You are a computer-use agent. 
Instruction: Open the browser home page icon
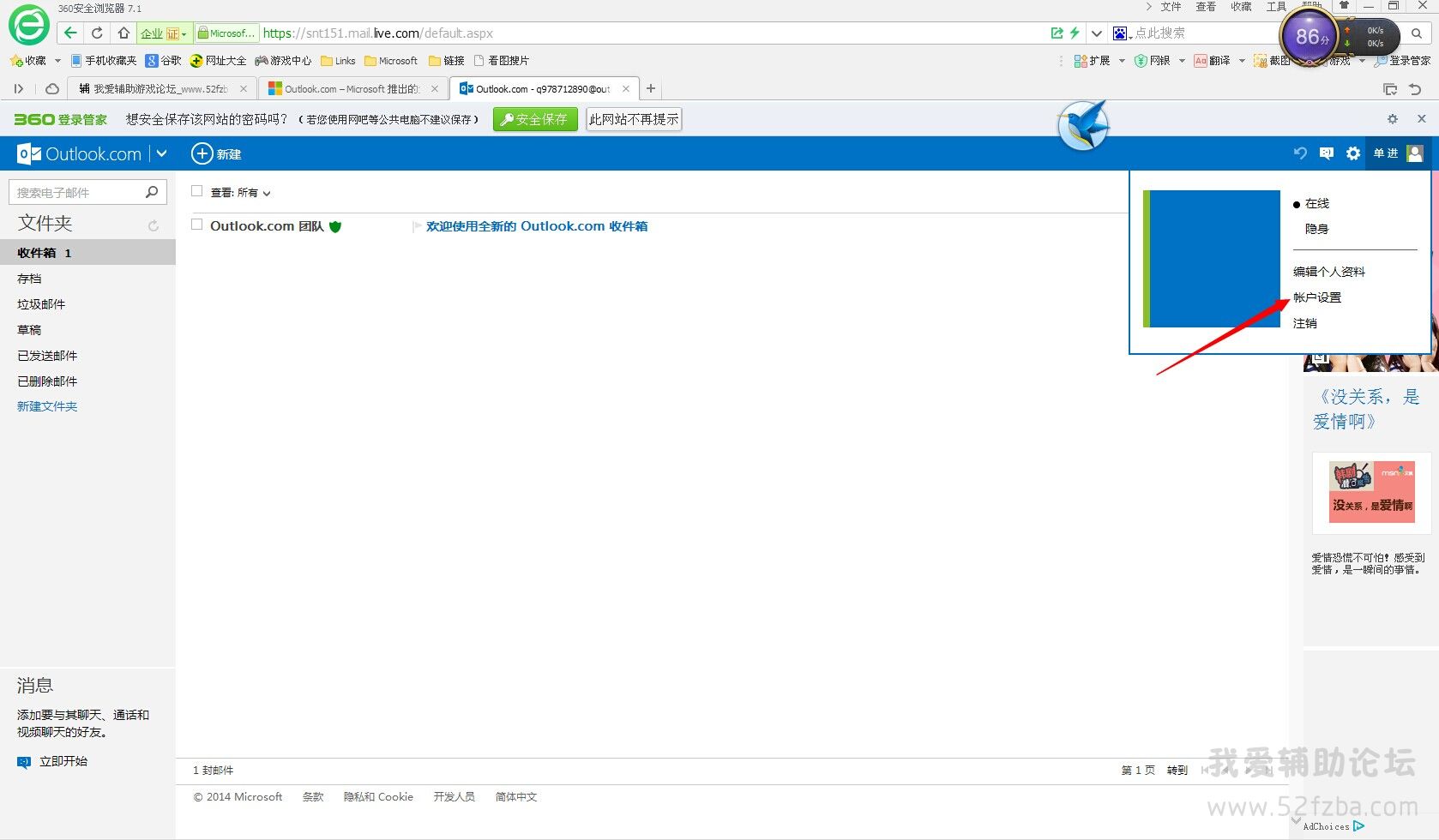tap(123, 33)
